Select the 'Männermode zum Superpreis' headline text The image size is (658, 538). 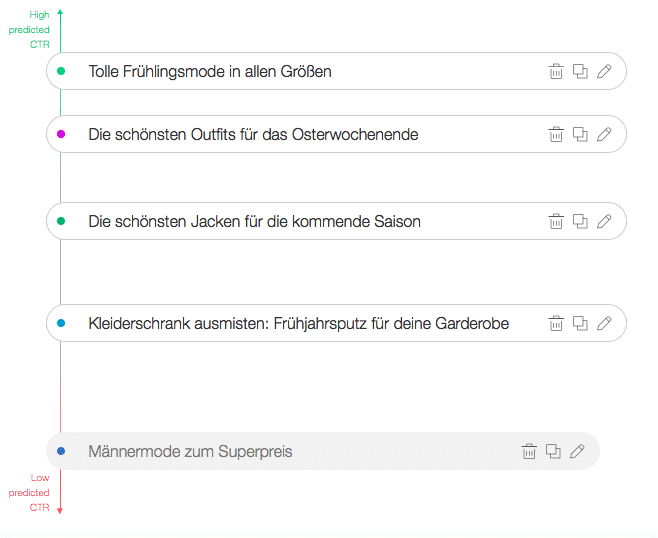tap(190, 452)
